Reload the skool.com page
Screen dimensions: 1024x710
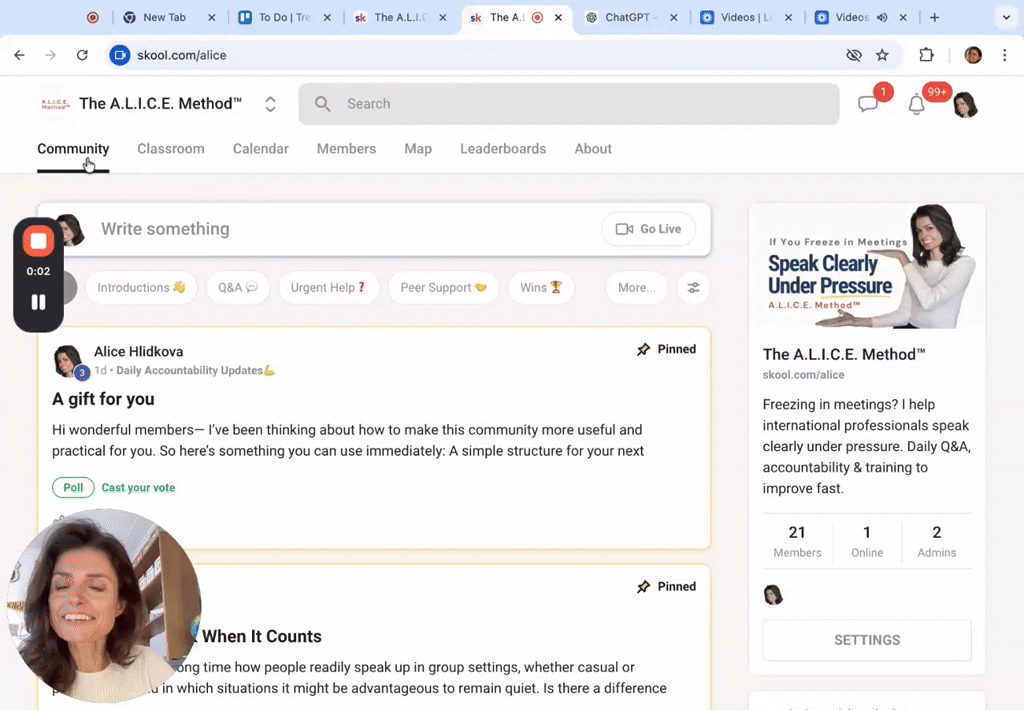(82, 55)
